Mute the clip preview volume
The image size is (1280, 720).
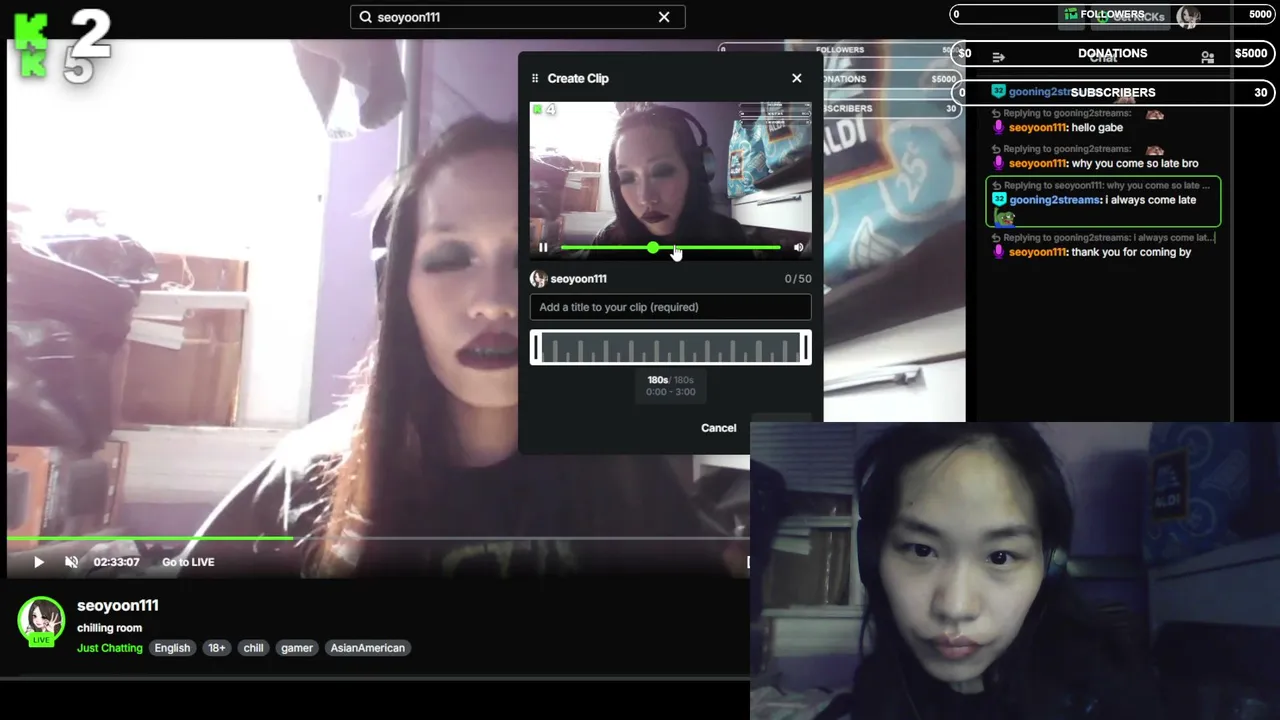click(x=798, y=247)
